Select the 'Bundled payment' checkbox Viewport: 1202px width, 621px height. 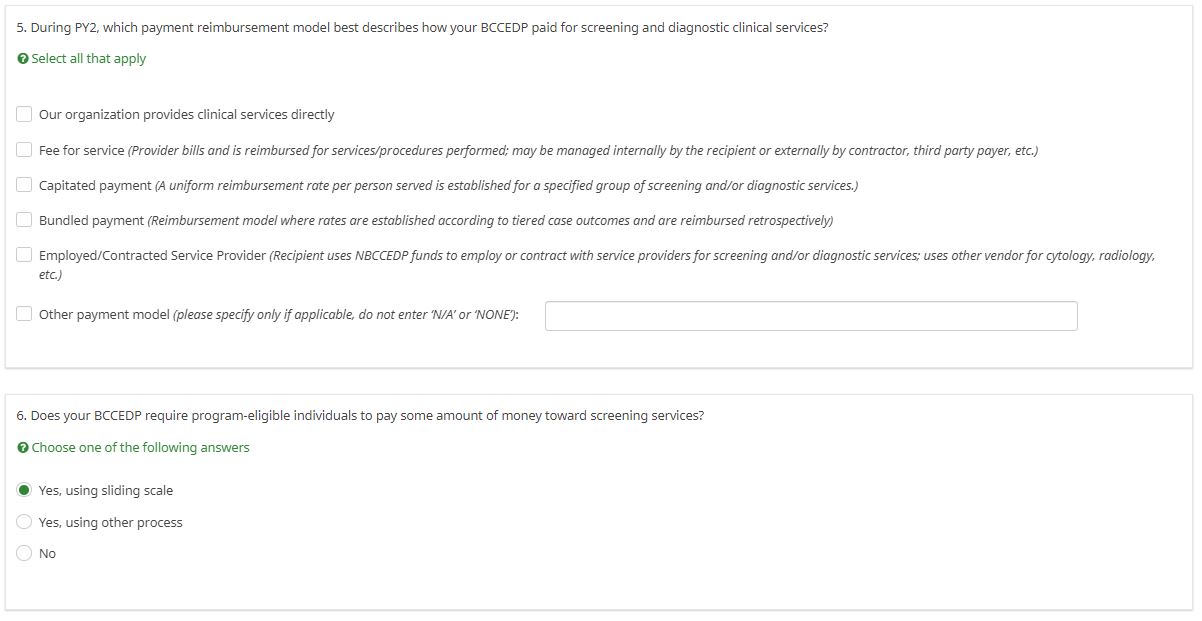click(24, 220)
